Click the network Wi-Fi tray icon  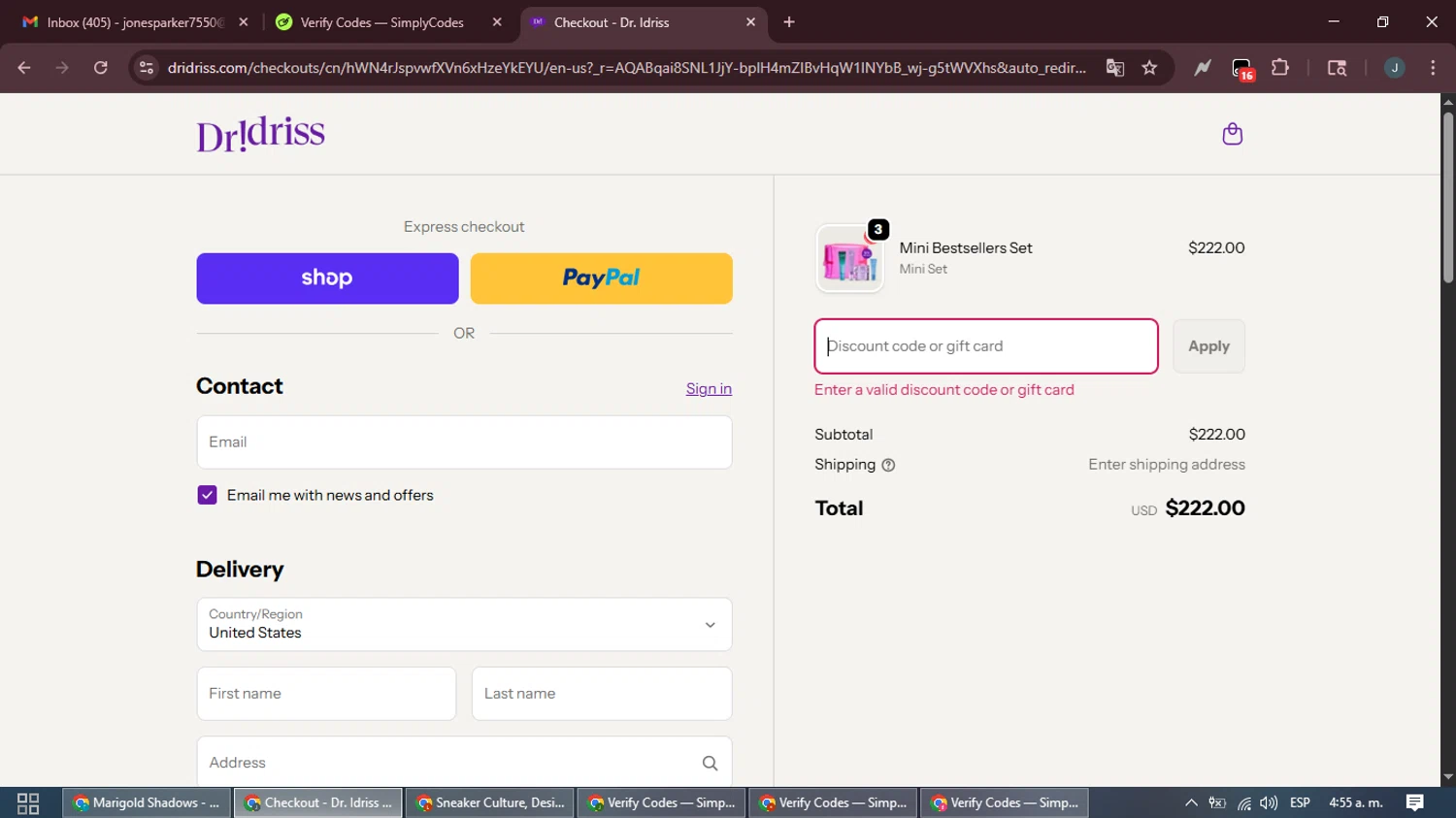click(x=1243, y=802)
